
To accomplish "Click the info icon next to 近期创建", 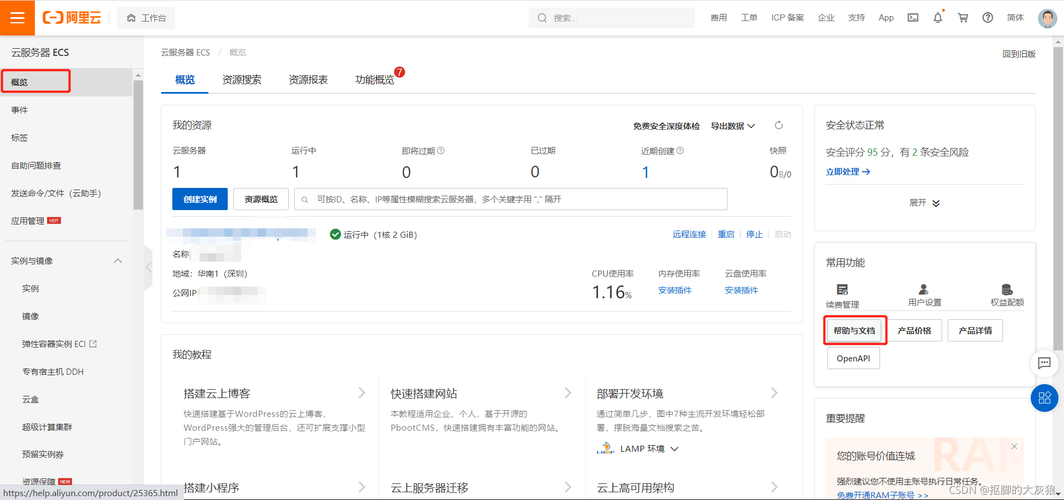I will 680,151.
